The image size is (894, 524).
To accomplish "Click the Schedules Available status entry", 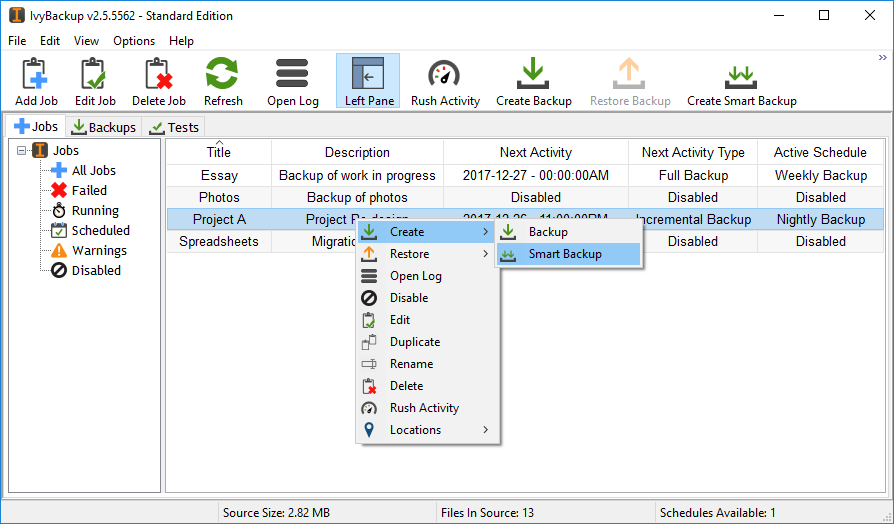I will 717,513.
